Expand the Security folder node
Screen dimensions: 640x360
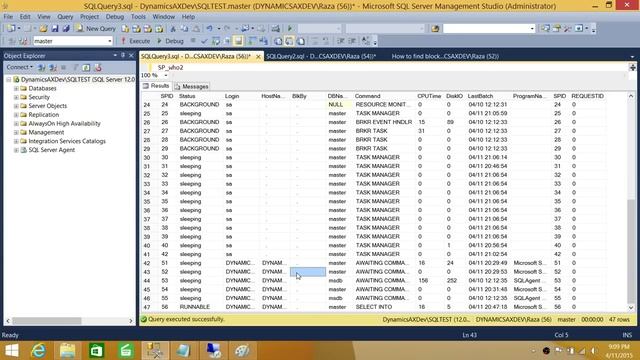tap(16, 97)
